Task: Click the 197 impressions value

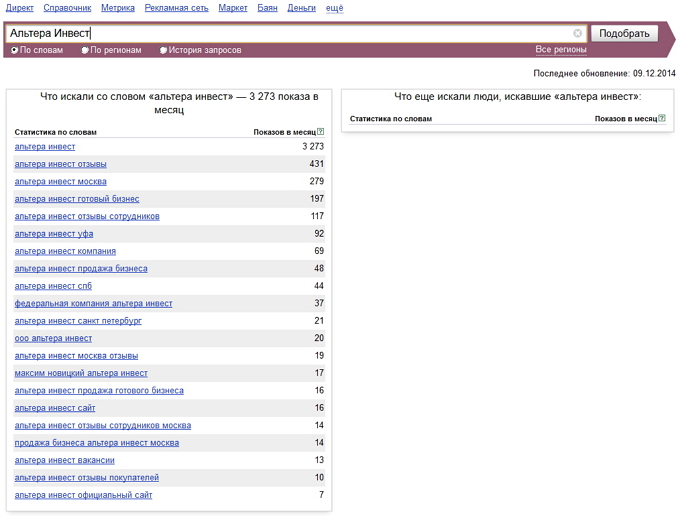Action: point(317,199)
